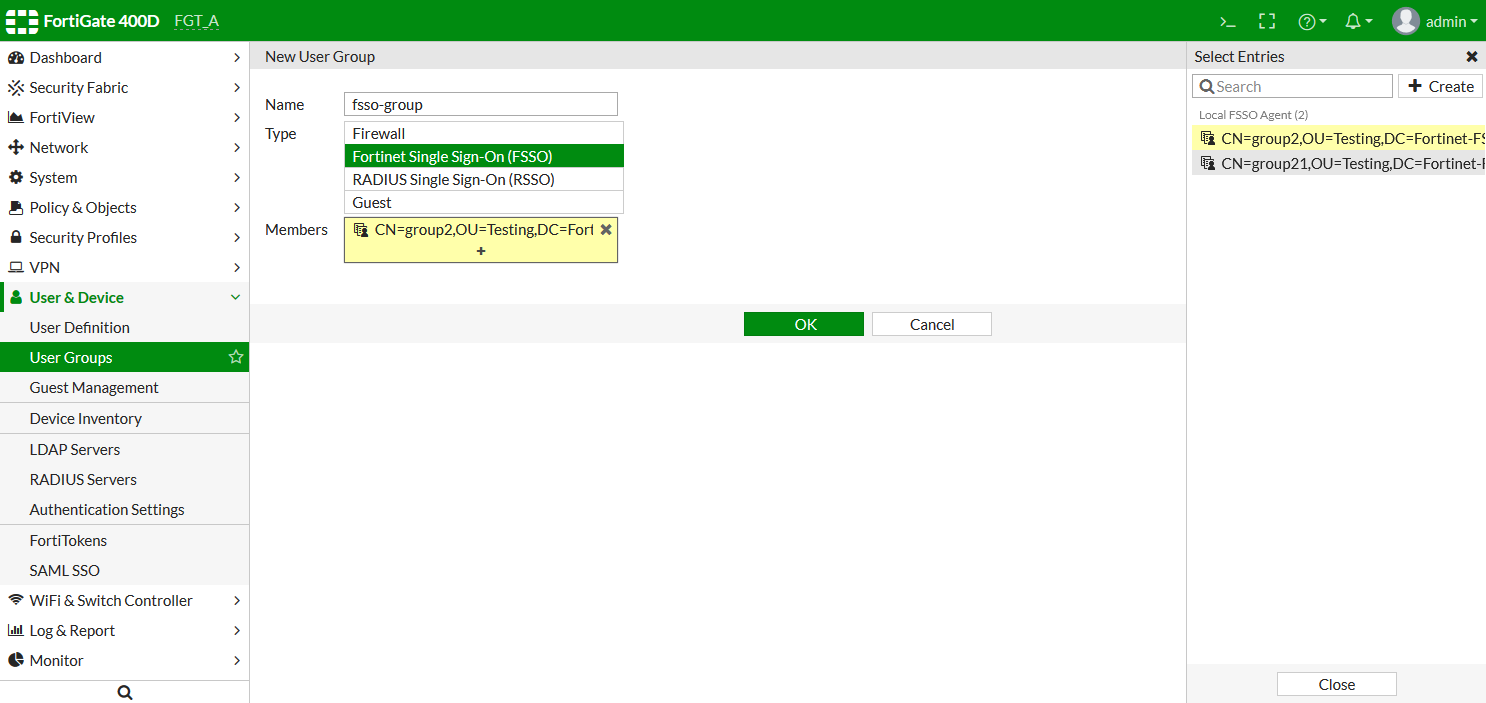Favorite User Groups with the star icon

[236, 357]
